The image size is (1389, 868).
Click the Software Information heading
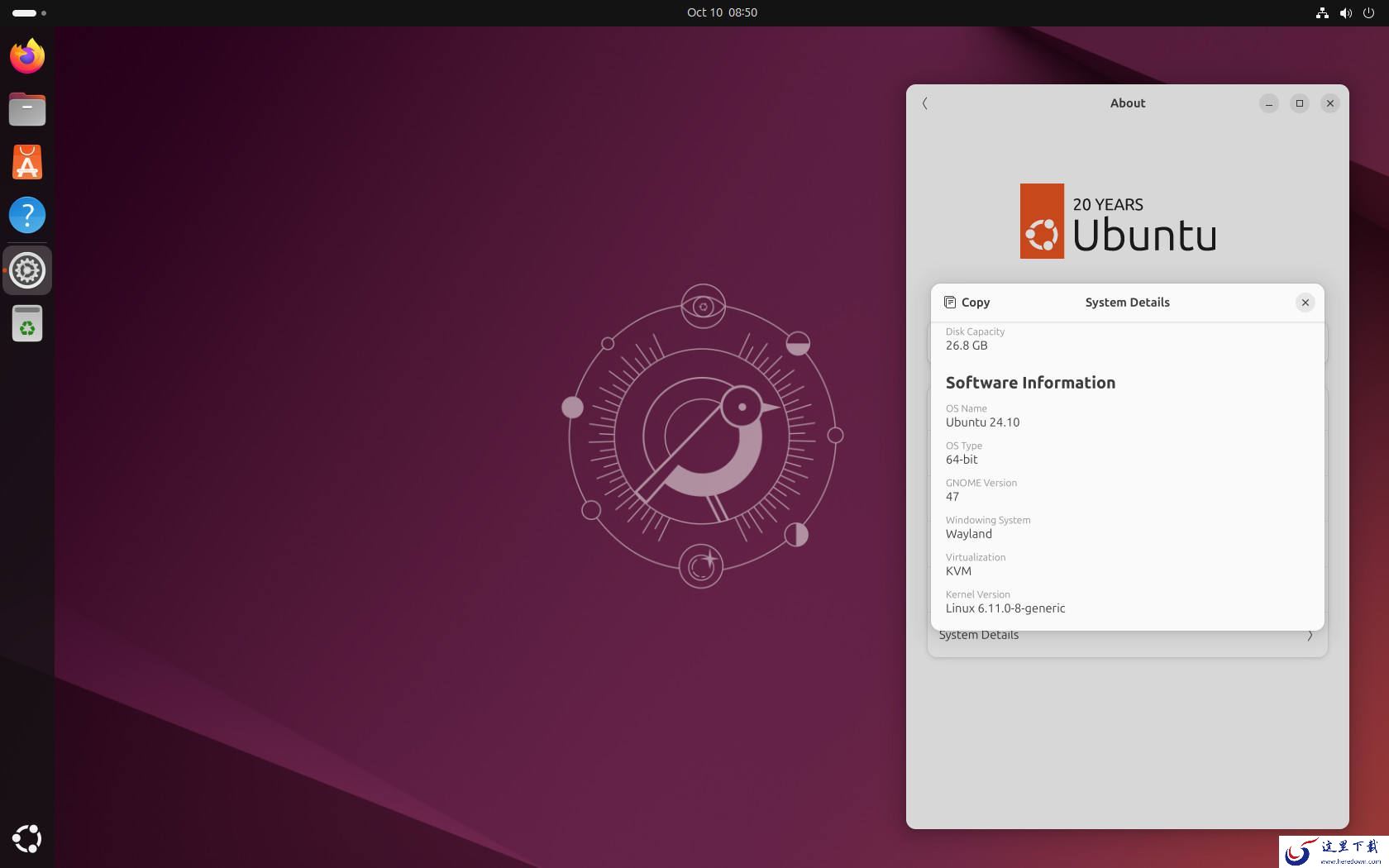(x=1030, y=383)
